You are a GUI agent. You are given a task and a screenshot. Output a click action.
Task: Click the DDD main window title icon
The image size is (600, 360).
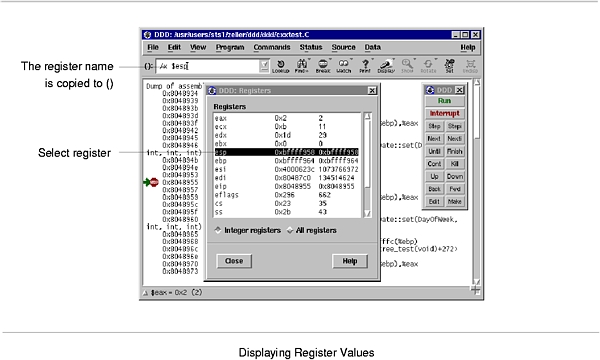point(147,35)
